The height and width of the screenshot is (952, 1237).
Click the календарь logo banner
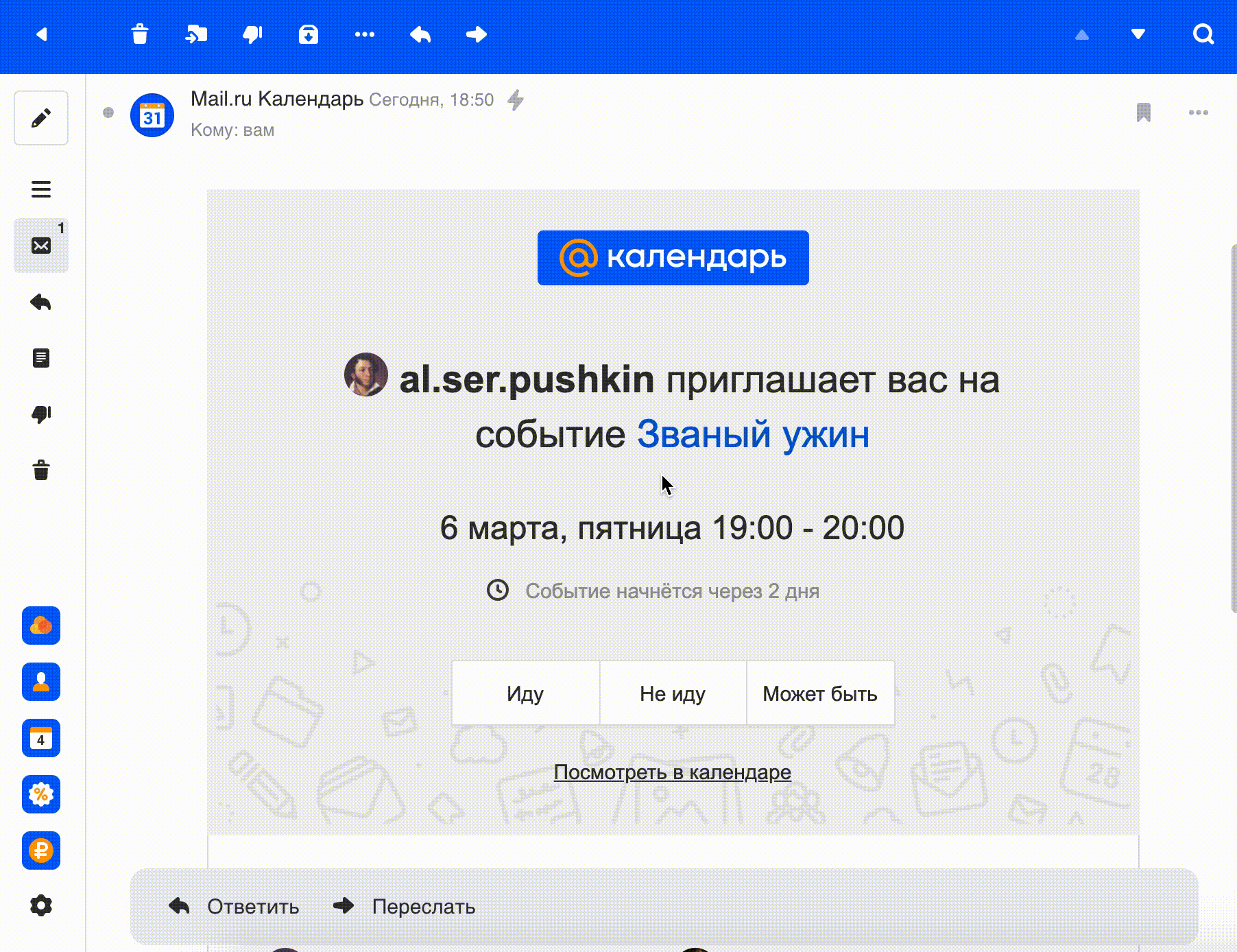(x=673, y=258)
